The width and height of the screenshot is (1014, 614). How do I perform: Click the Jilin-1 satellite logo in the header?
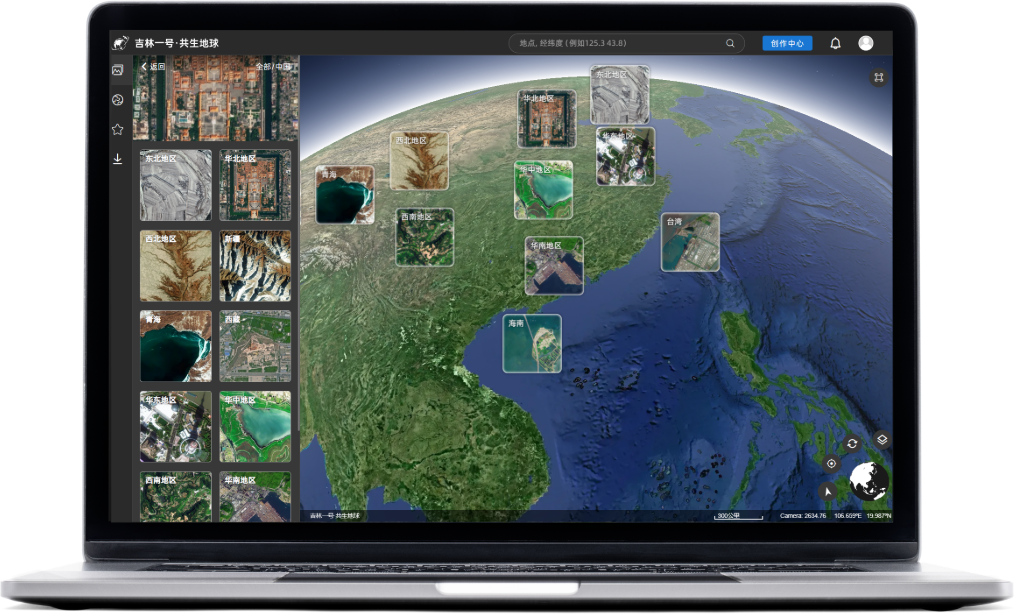point(120,43)
